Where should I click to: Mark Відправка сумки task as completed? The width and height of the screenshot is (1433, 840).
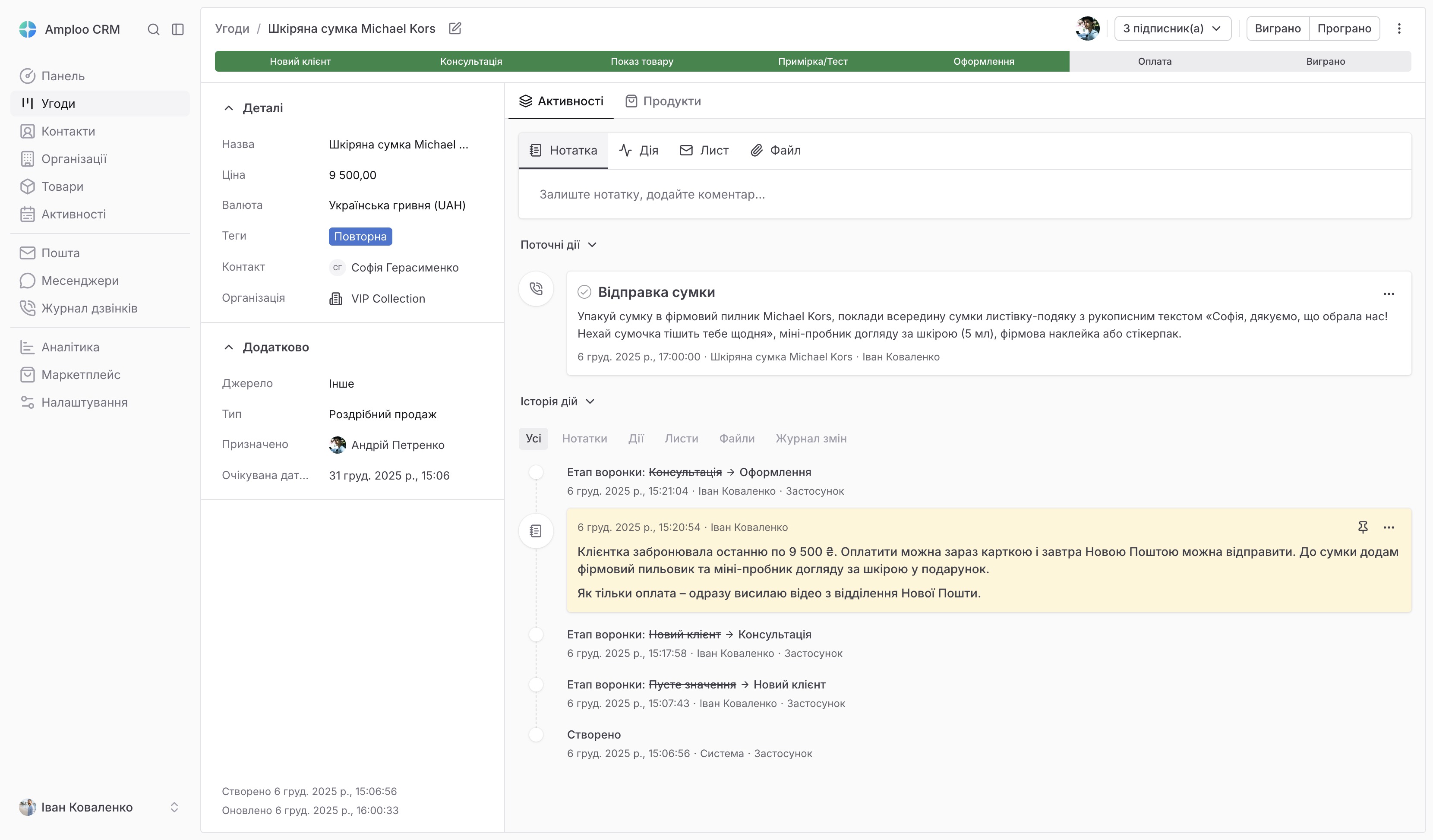[584, 291]
